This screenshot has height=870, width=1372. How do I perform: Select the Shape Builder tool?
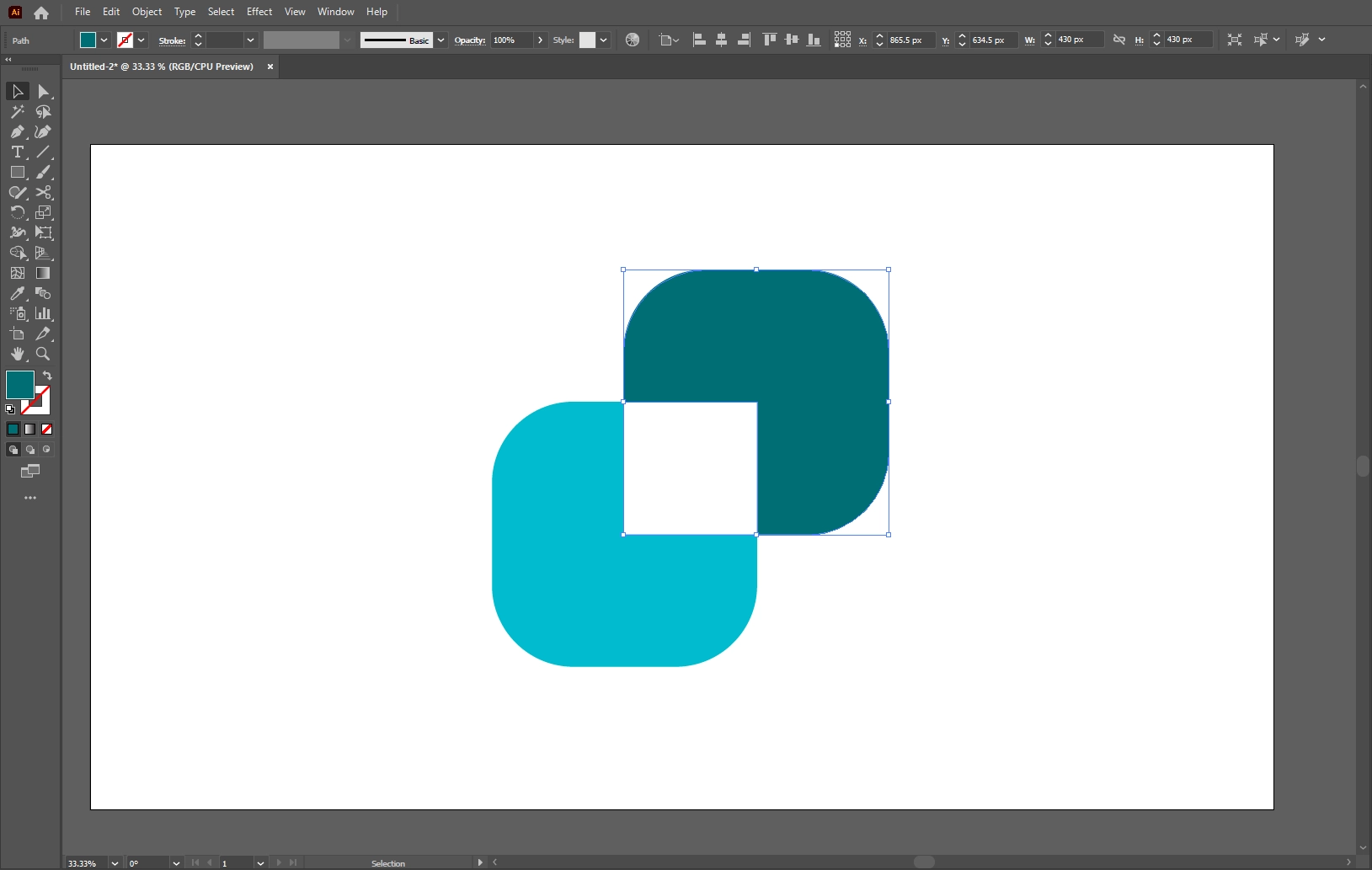(18, 253)
